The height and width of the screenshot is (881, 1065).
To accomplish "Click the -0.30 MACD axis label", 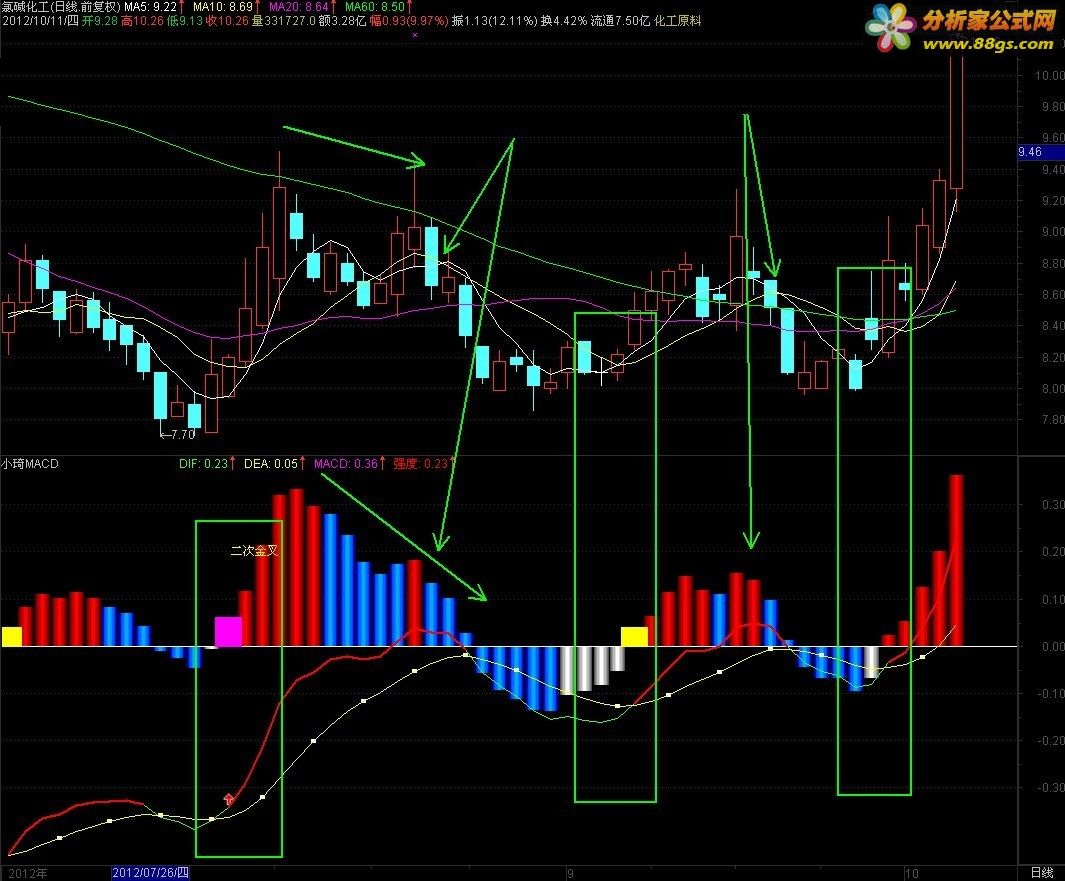I will [x=1050, y=787].
